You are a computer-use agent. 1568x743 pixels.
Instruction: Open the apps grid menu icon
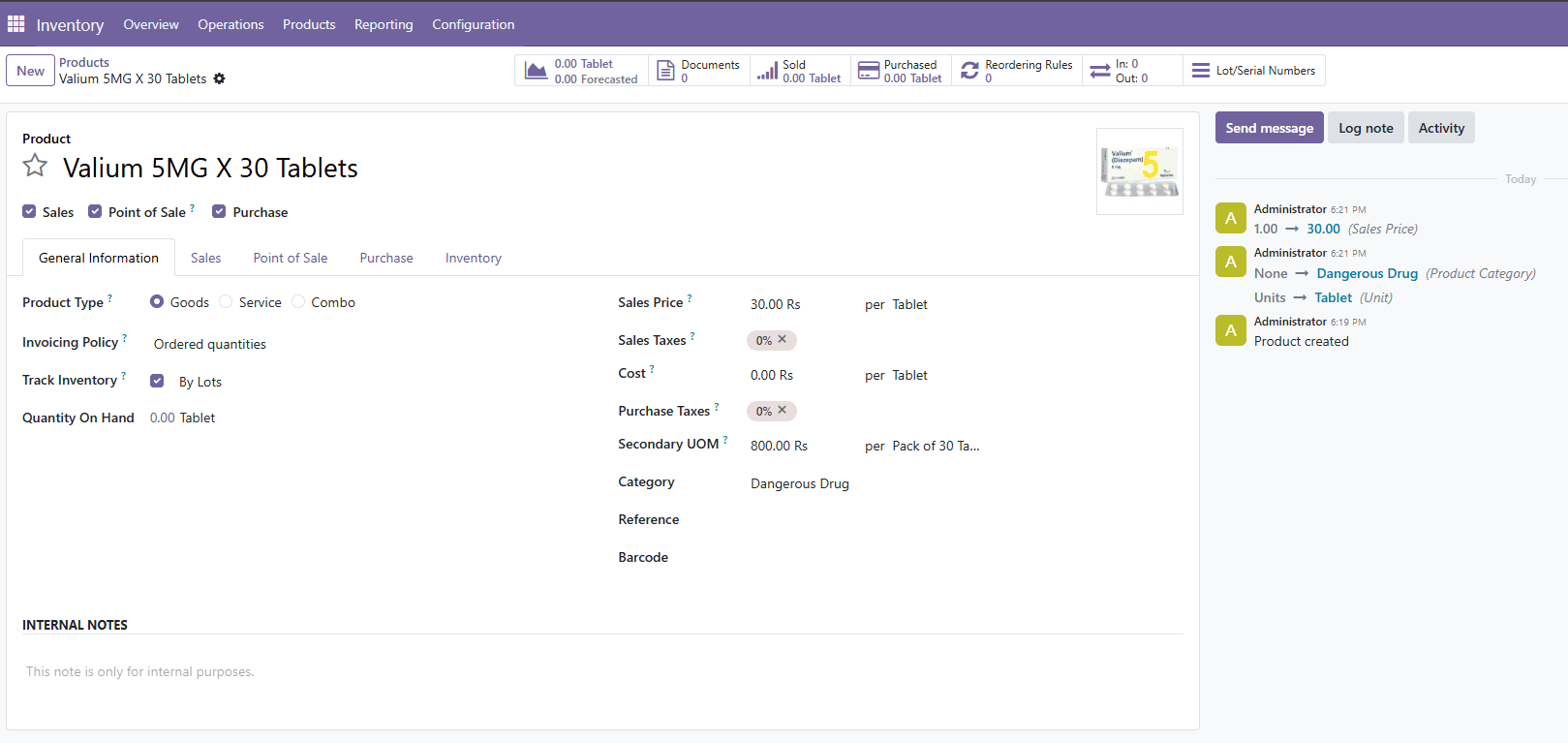pyautogui.click(x=15, y=23)
